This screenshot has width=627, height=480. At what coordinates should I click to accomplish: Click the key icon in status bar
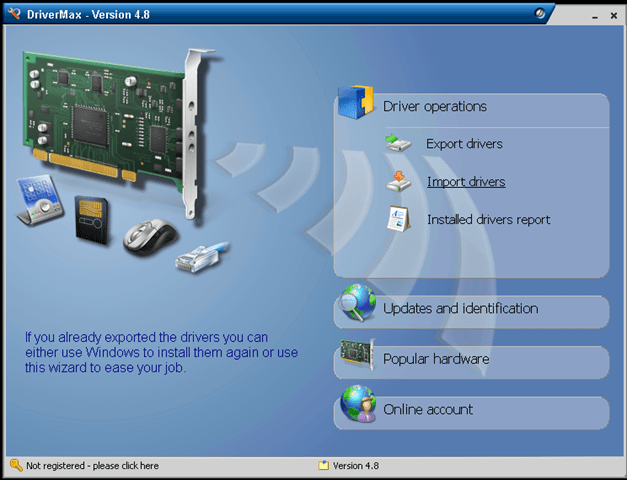click(16, 466)
